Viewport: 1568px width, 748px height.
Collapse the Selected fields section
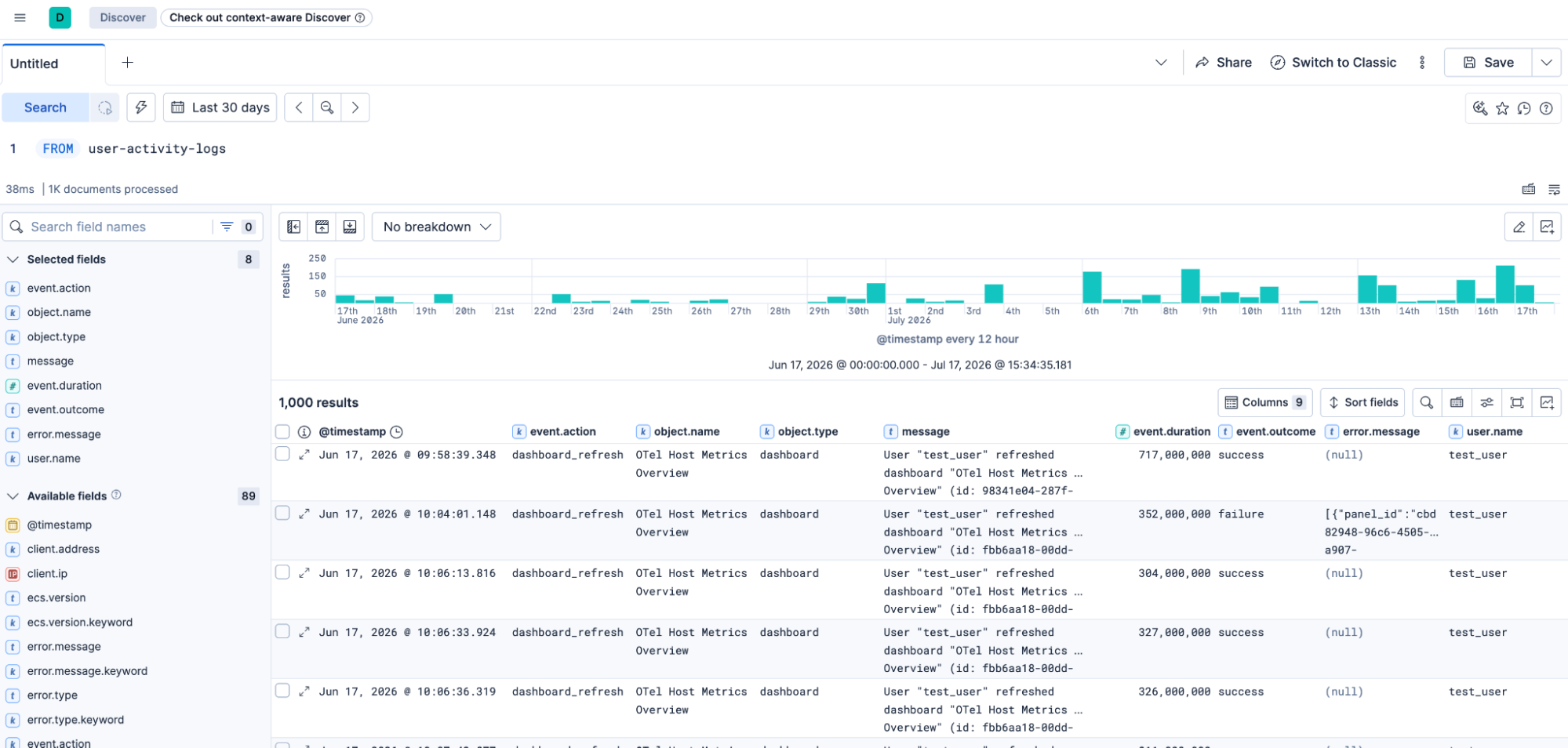pyautogui.click(x=13, y=260)
